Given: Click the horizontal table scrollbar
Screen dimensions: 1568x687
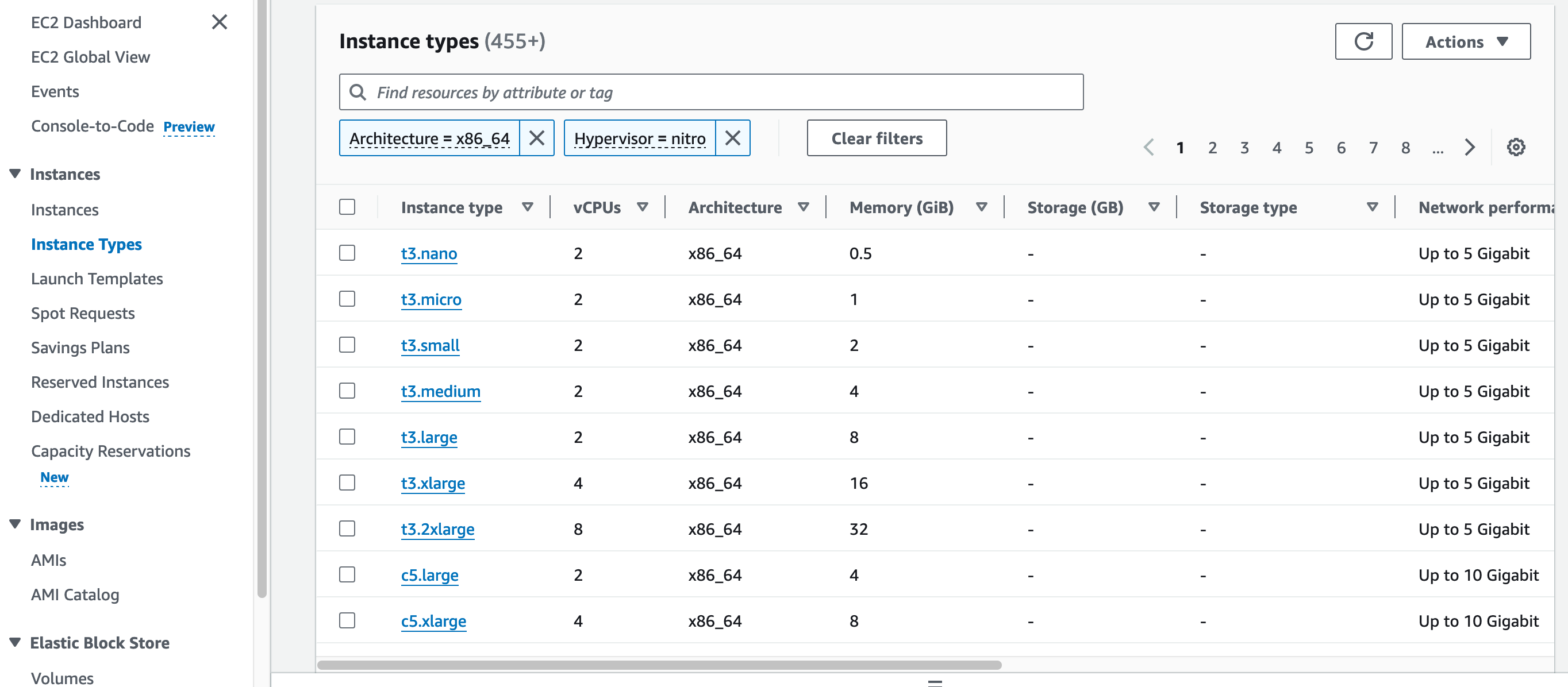Looking at the screenshot, I should [659, 665].
